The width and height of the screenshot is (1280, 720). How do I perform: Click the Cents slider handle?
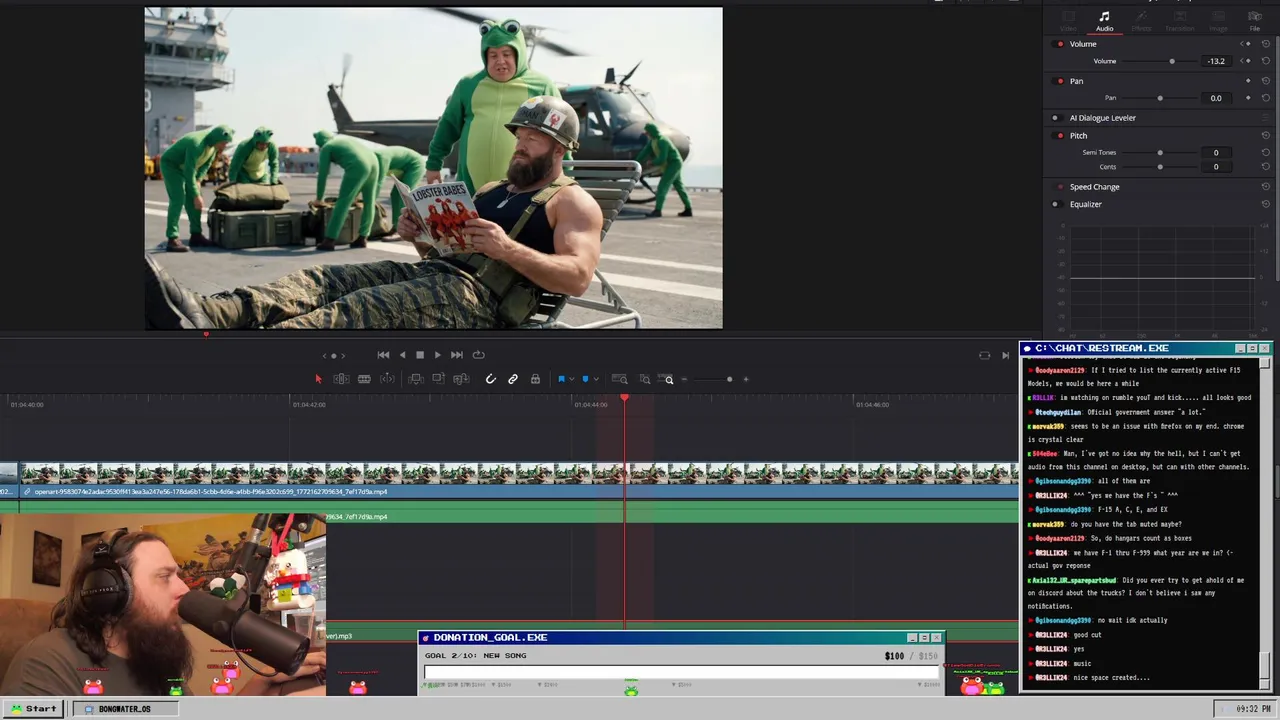point(1160,167)
